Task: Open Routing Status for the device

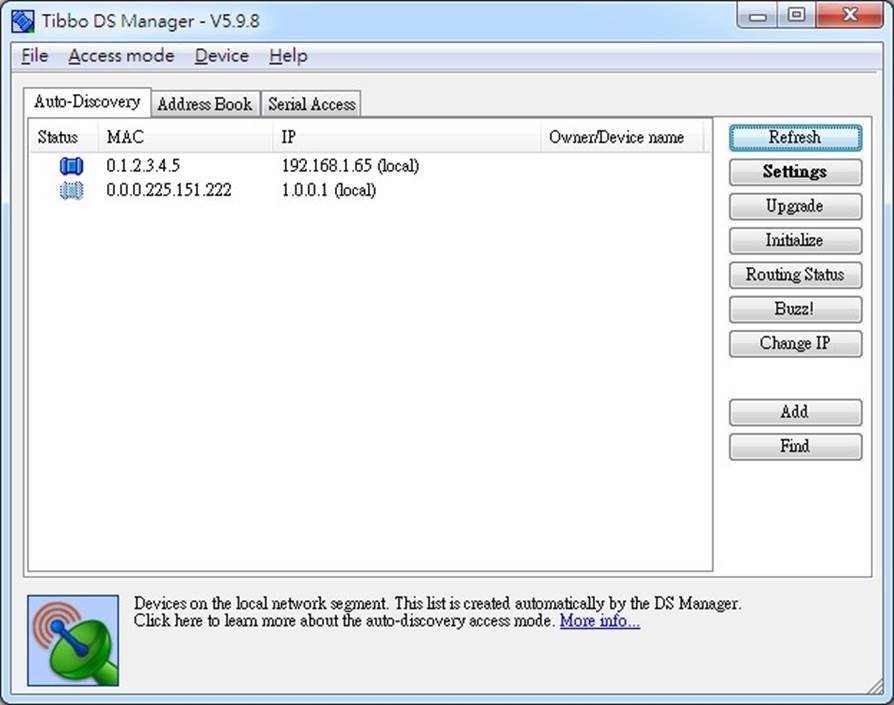Action: pos(794,274)
